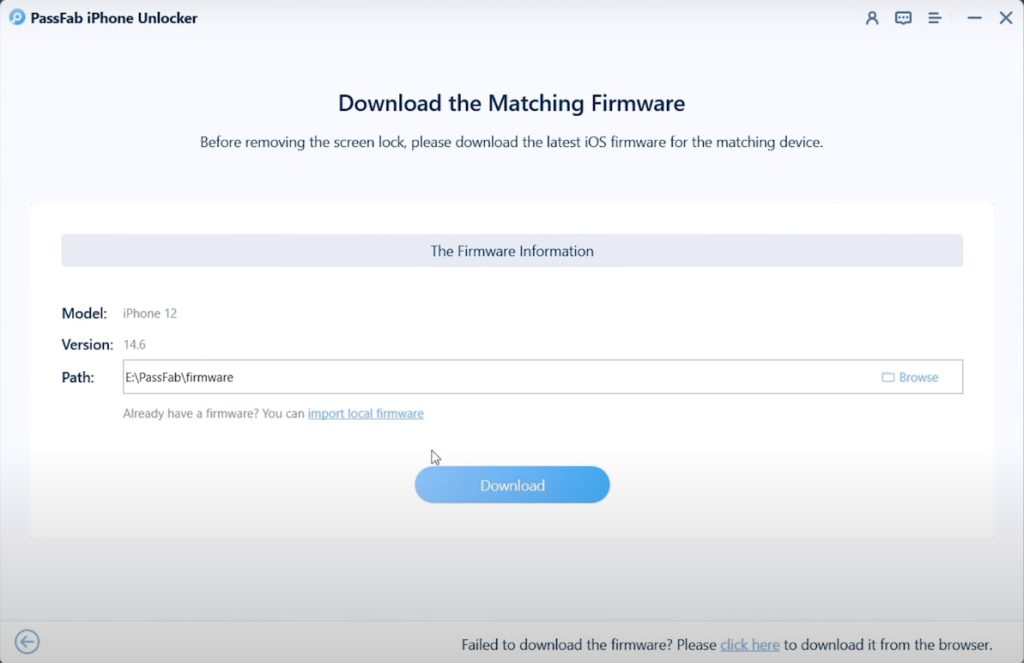Viewport: 1024px width, 663px height.
Task: Click the 'Download the Matching Firmware' heading
Action: pos(511,103)
